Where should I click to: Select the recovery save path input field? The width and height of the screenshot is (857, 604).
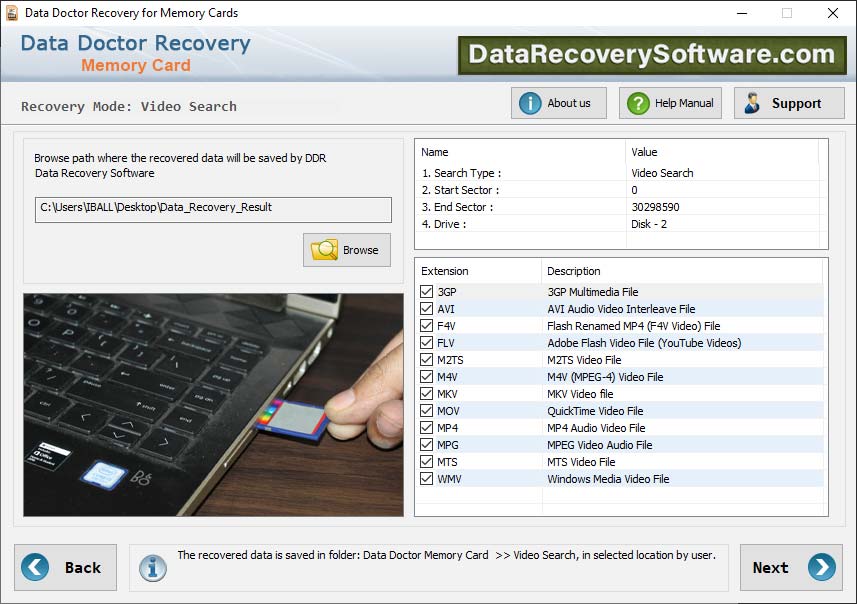point(212,209)
